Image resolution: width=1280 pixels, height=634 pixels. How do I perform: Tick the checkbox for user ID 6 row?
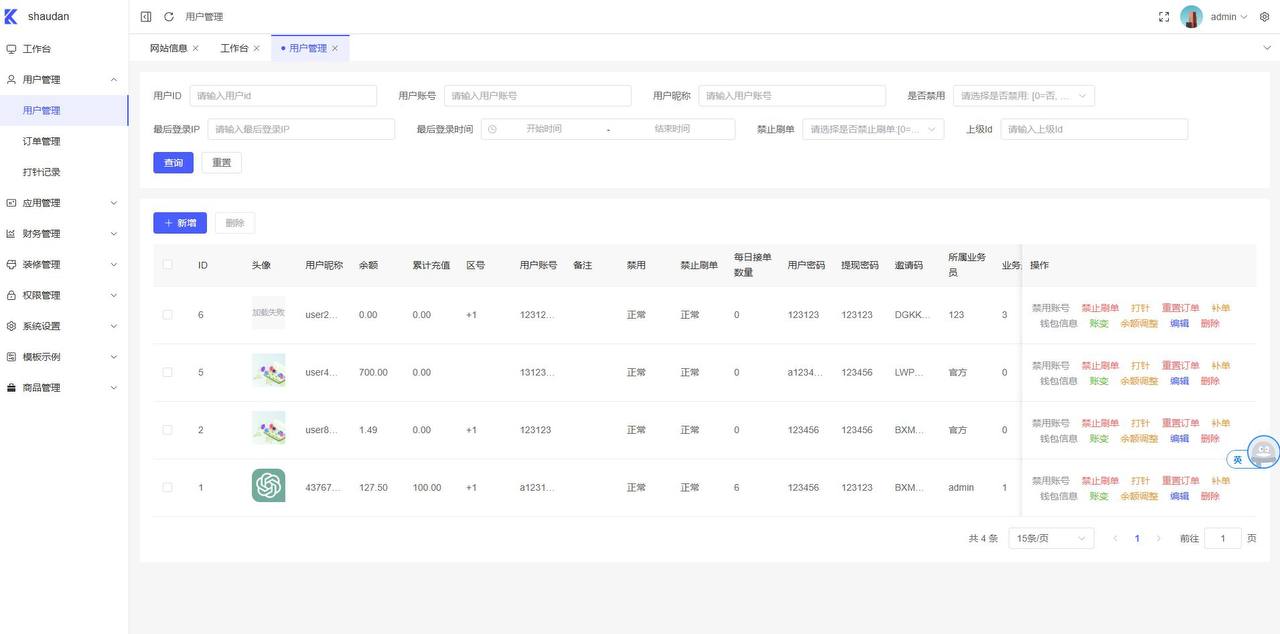coord(167,315)
